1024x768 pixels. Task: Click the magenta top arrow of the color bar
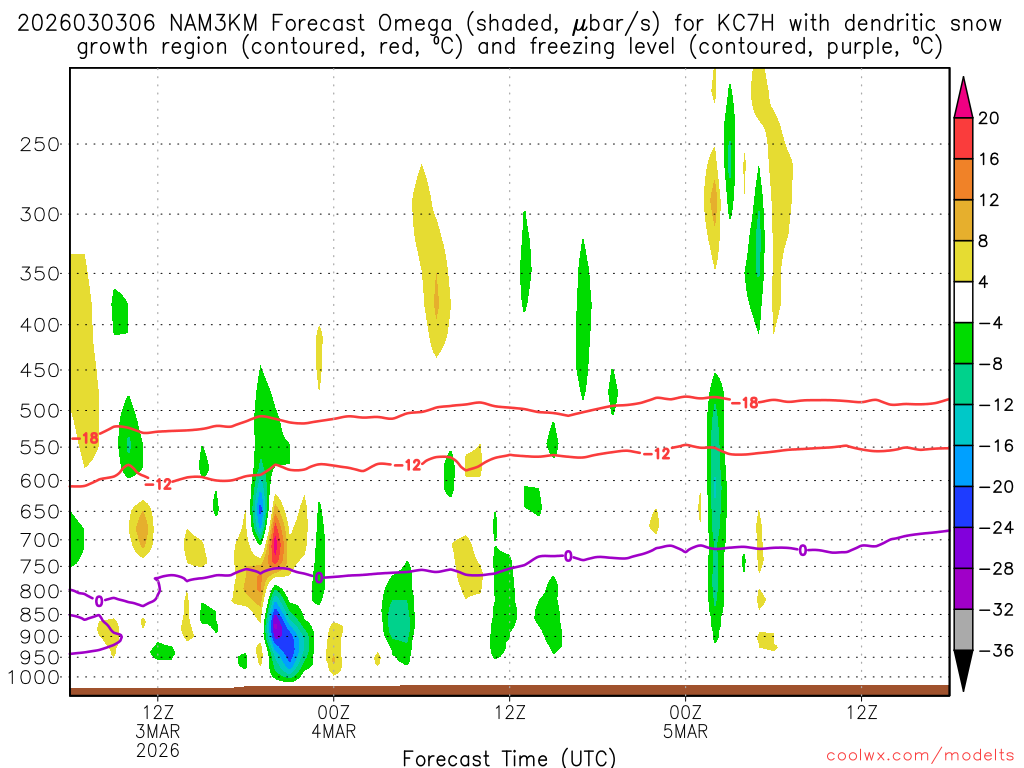click(x=963, y=98)
